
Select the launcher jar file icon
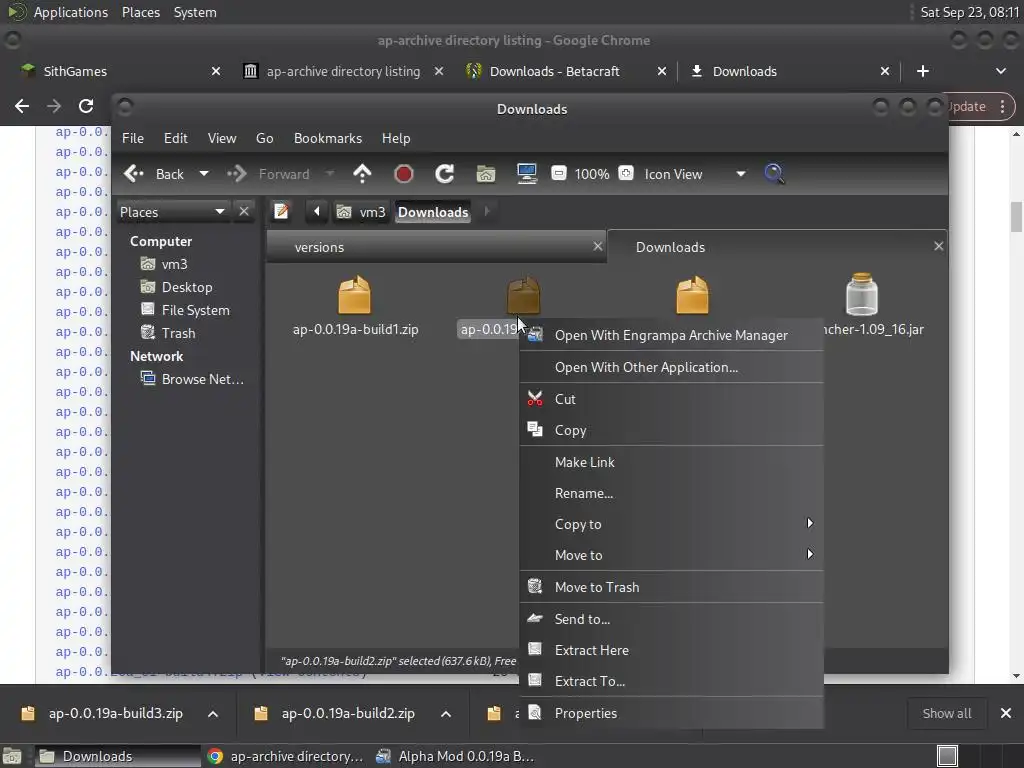[x=861, y=295]
